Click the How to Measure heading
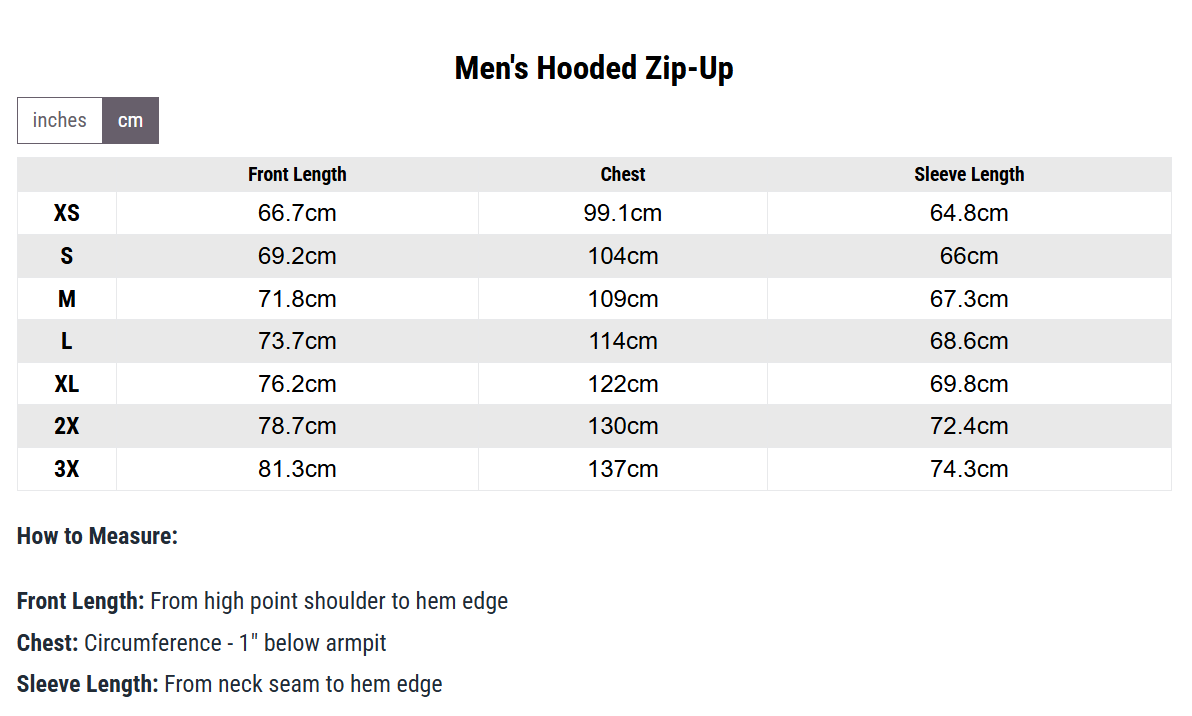 point(97,536)
